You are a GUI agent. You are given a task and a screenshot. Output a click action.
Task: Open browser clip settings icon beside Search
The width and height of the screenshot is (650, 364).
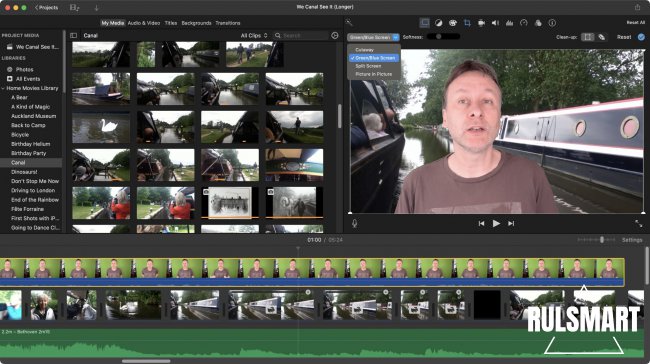335,36
